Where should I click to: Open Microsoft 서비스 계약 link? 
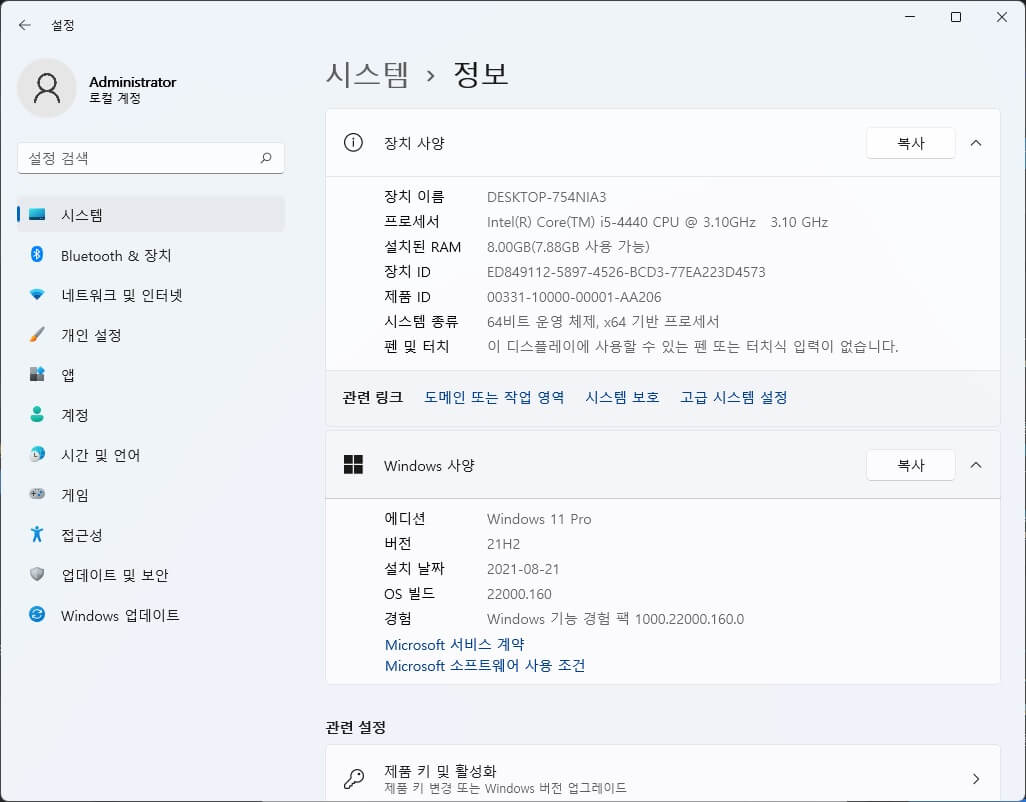pos(455,644)
